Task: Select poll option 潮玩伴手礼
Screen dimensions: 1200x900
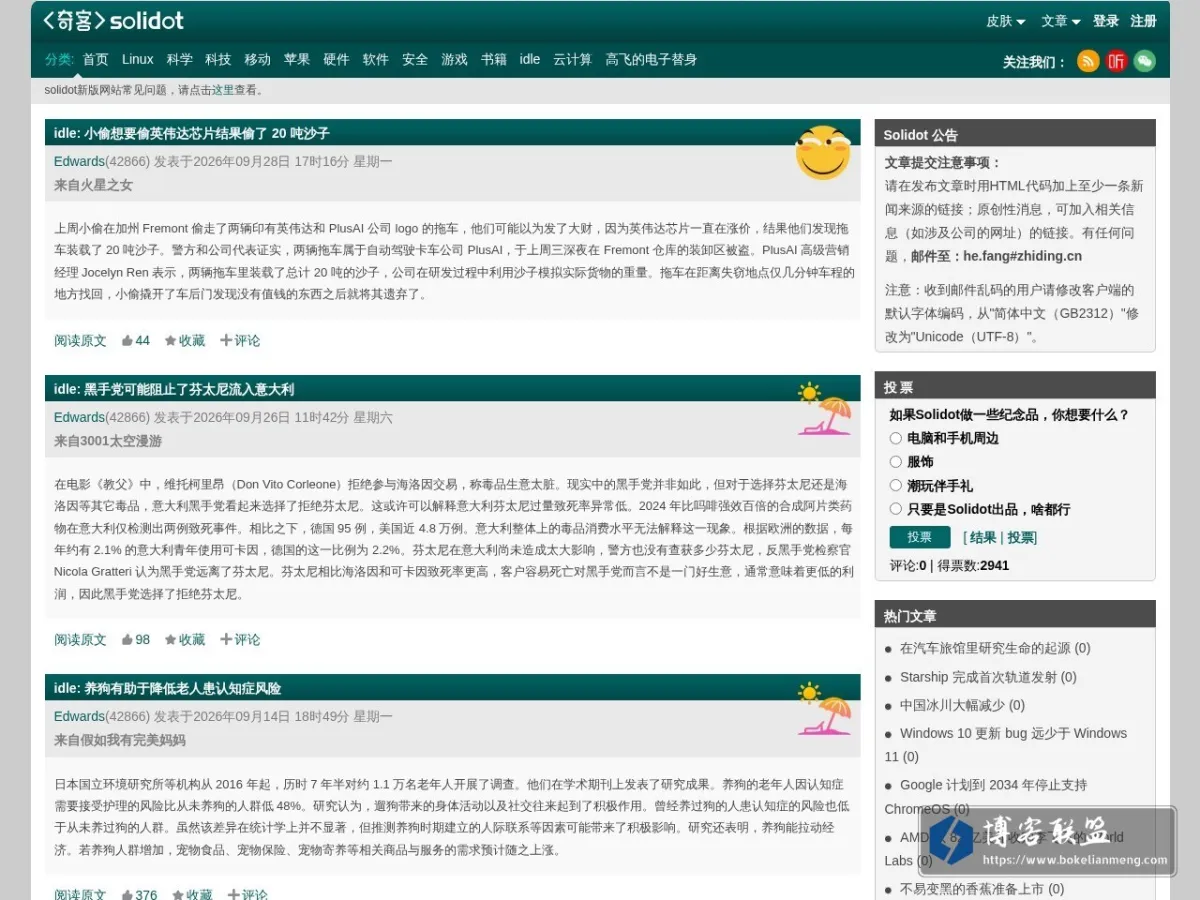Action: 896,485
